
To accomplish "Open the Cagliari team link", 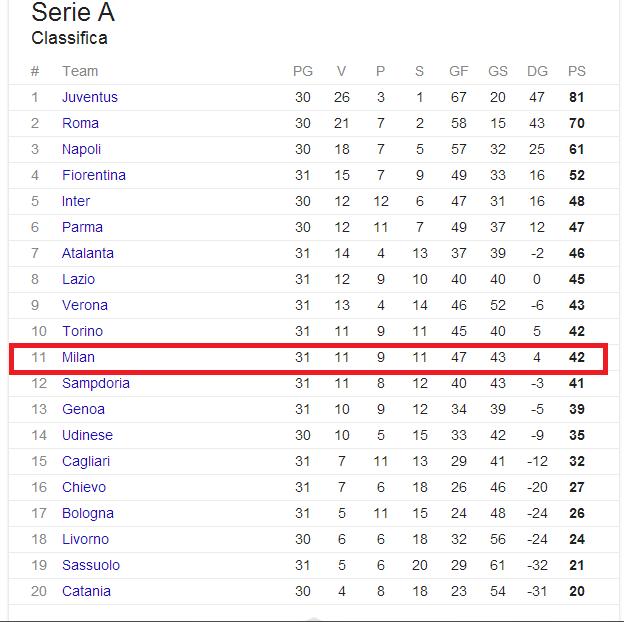I will click(85, 461).
